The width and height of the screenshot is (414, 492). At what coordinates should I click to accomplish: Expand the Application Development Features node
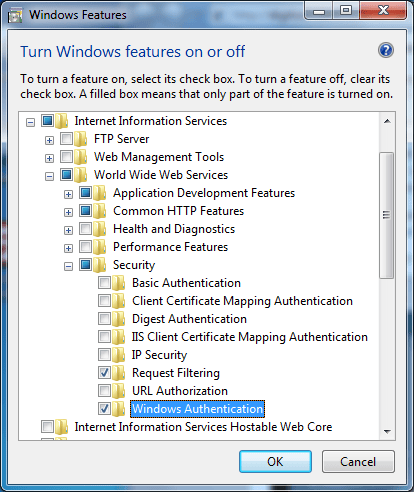pyautogui.click(x=68, y=194)
